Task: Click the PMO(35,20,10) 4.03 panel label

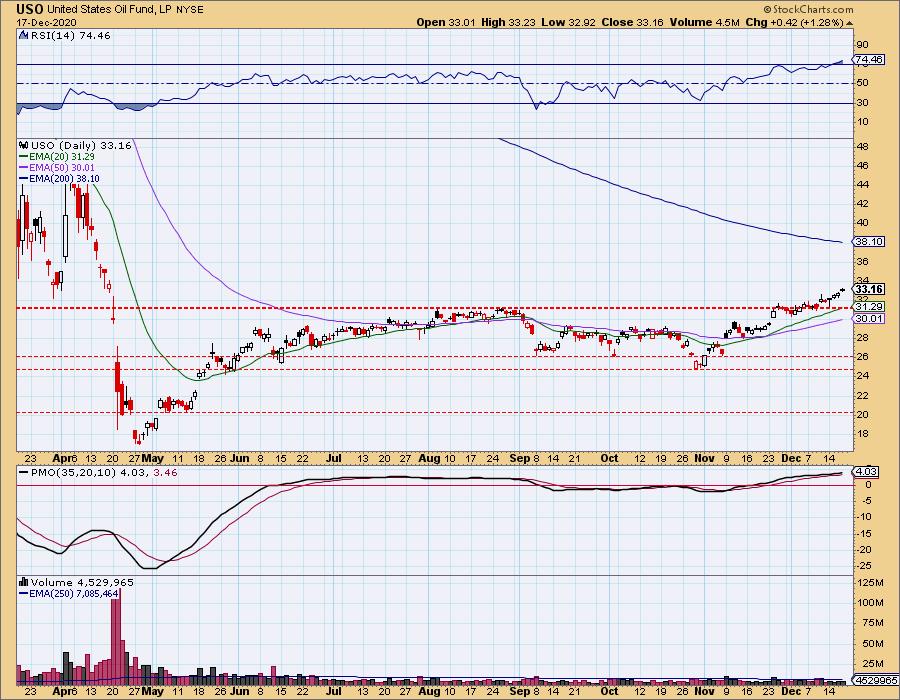Action: [91, 472]
